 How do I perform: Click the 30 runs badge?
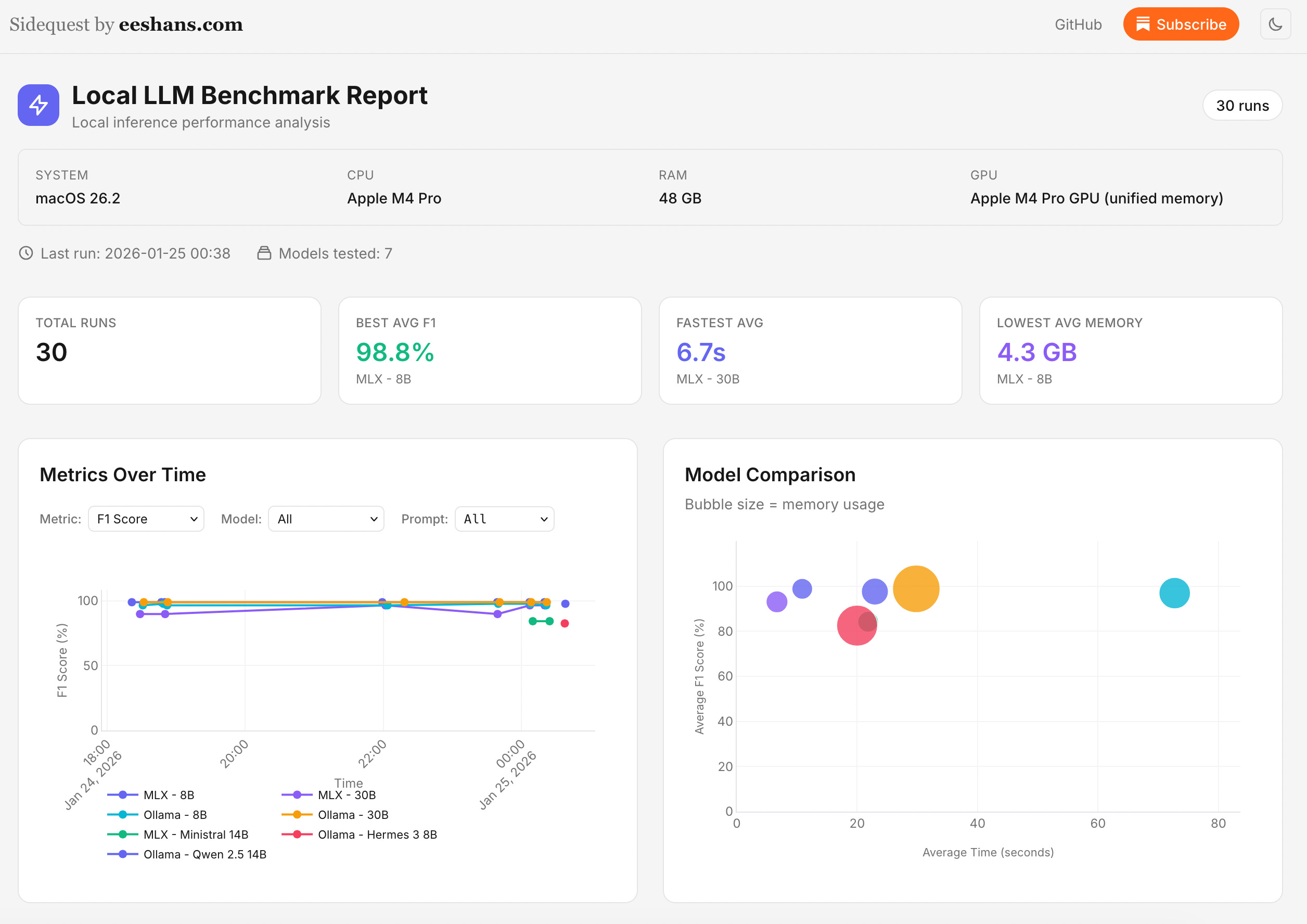click(1241, 105)
